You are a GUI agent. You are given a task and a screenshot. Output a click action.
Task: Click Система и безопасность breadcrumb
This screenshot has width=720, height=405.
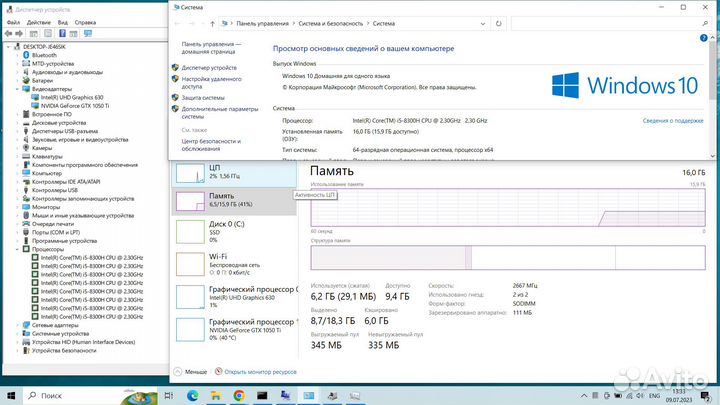331,24
